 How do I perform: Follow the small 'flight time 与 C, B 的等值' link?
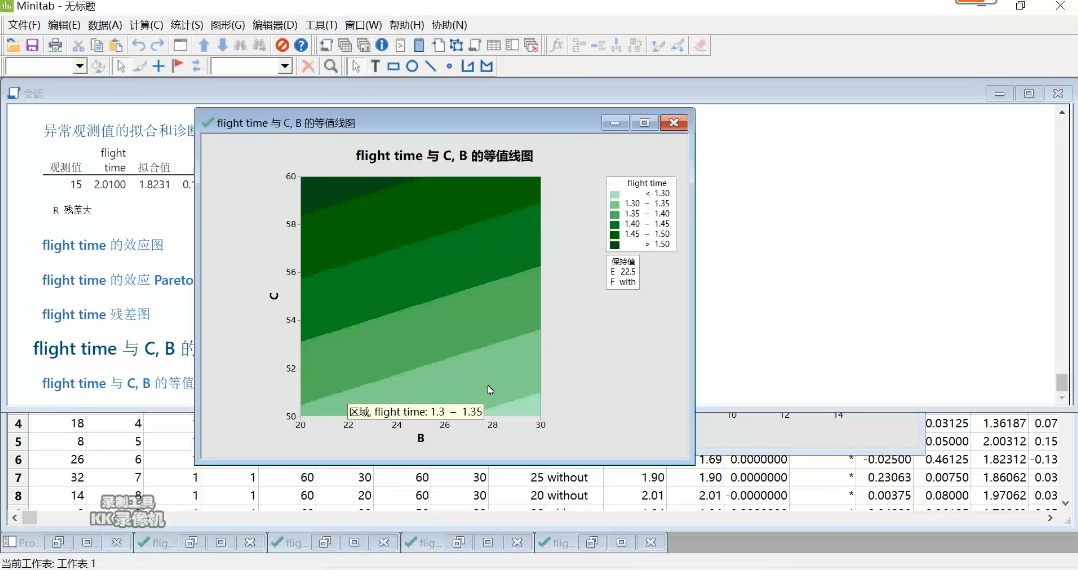pyautogui.click(x=118, y=383)
